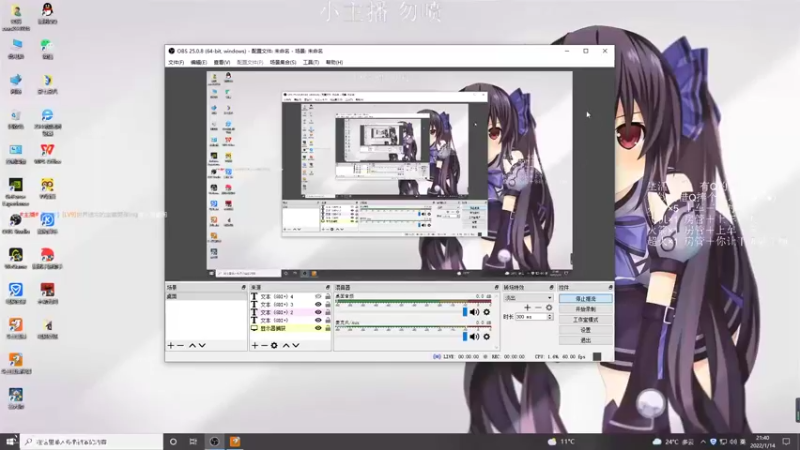Toggle visibility of text source 4
The height and width of the screenshot is (450, 800).
click(x=318, y=296)
